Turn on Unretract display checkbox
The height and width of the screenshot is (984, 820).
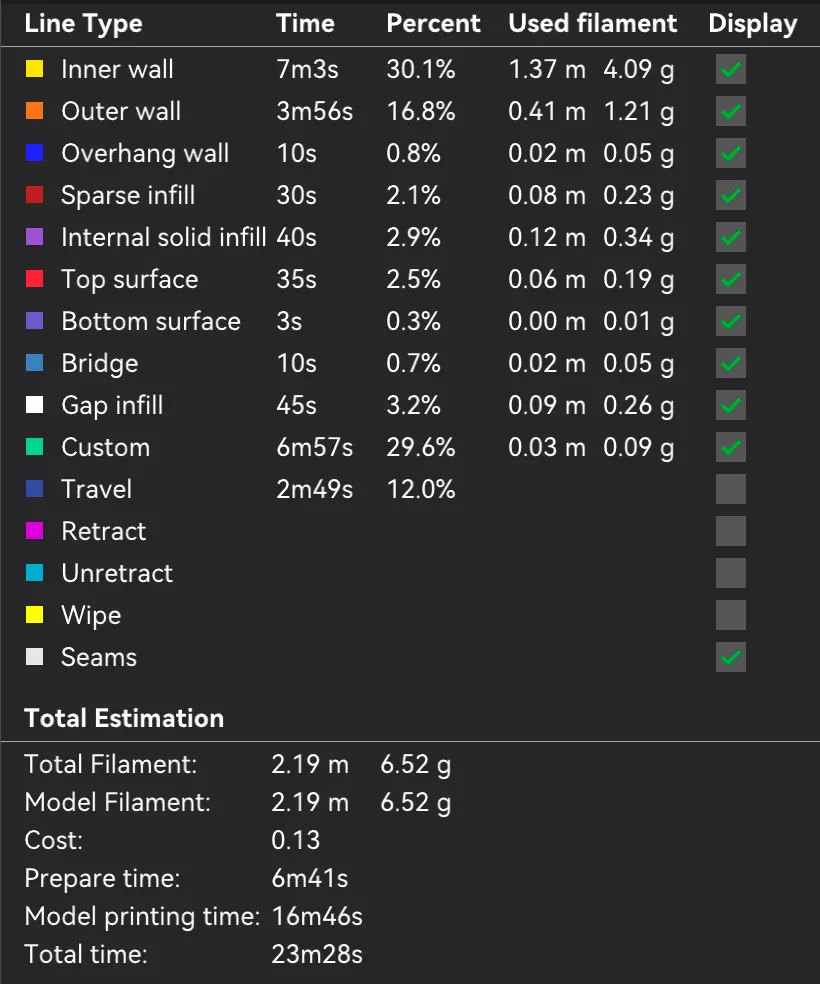(731, 573)
